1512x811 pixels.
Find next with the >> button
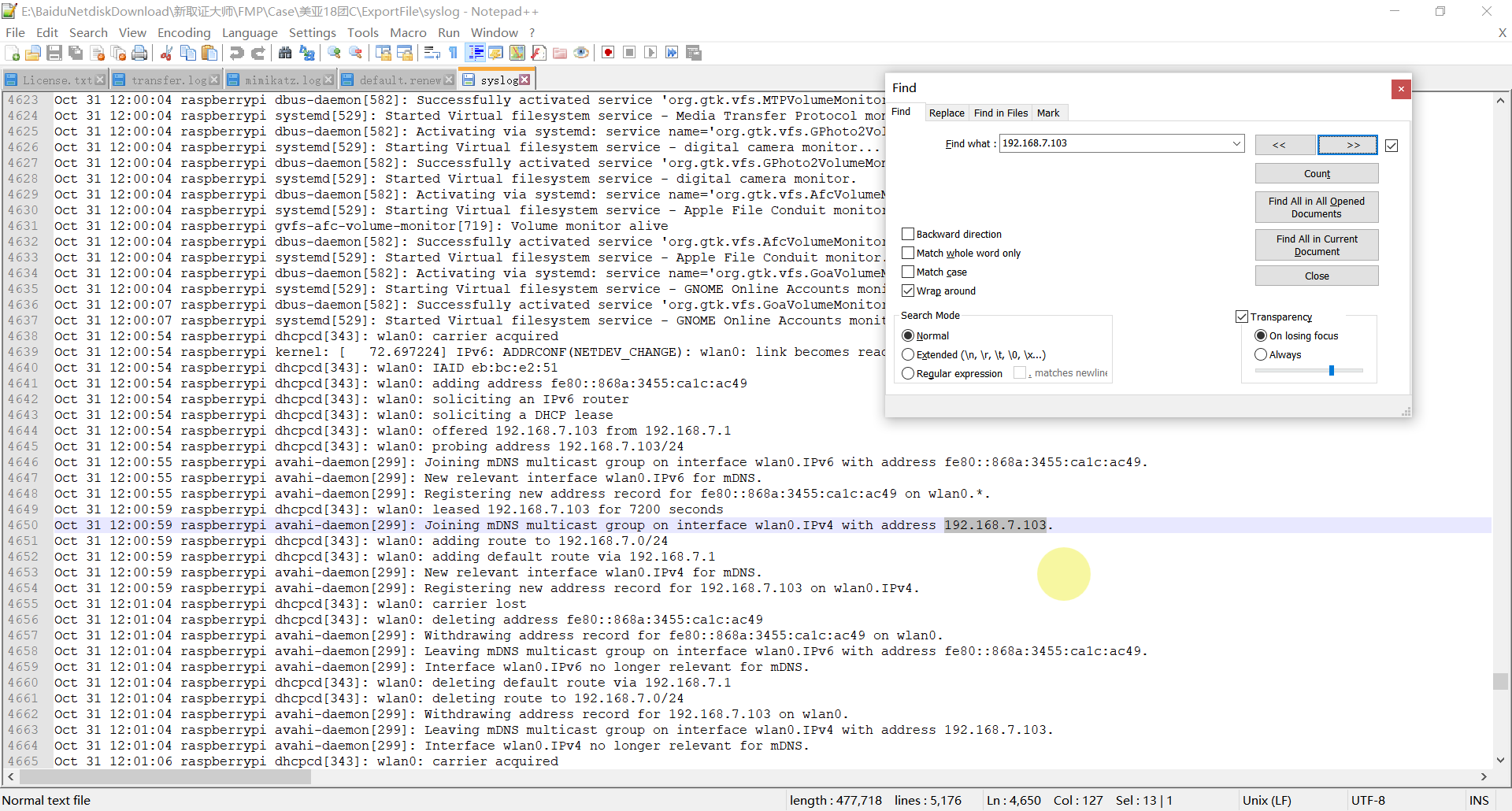tap(1347, 145)
